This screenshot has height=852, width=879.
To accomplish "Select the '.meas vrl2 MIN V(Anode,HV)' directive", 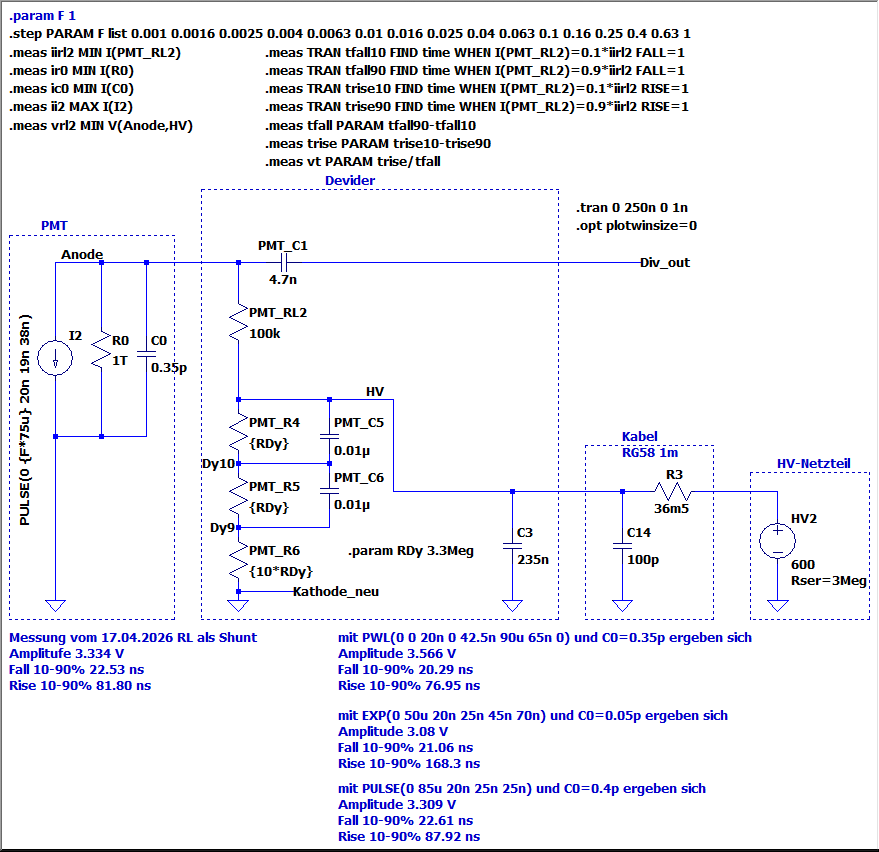I will 101,126.
